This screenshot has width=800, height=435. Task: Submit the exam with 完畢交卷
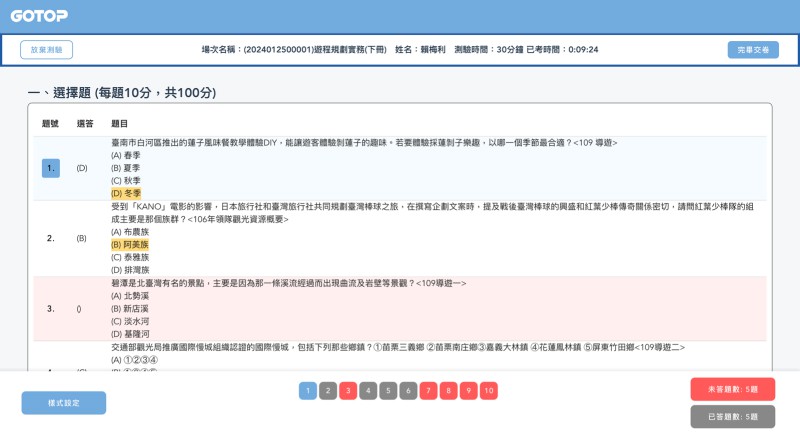pyautogui.click(x=752, y=49)
